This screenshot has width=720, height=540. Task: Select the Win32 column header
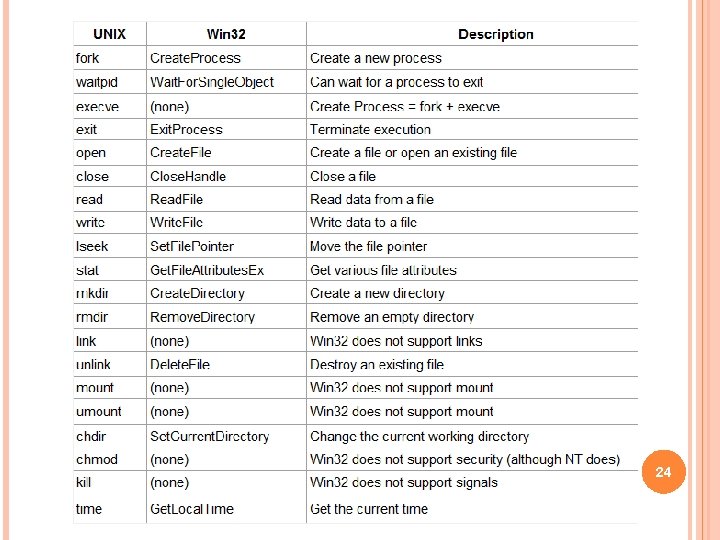click(226, 34)
